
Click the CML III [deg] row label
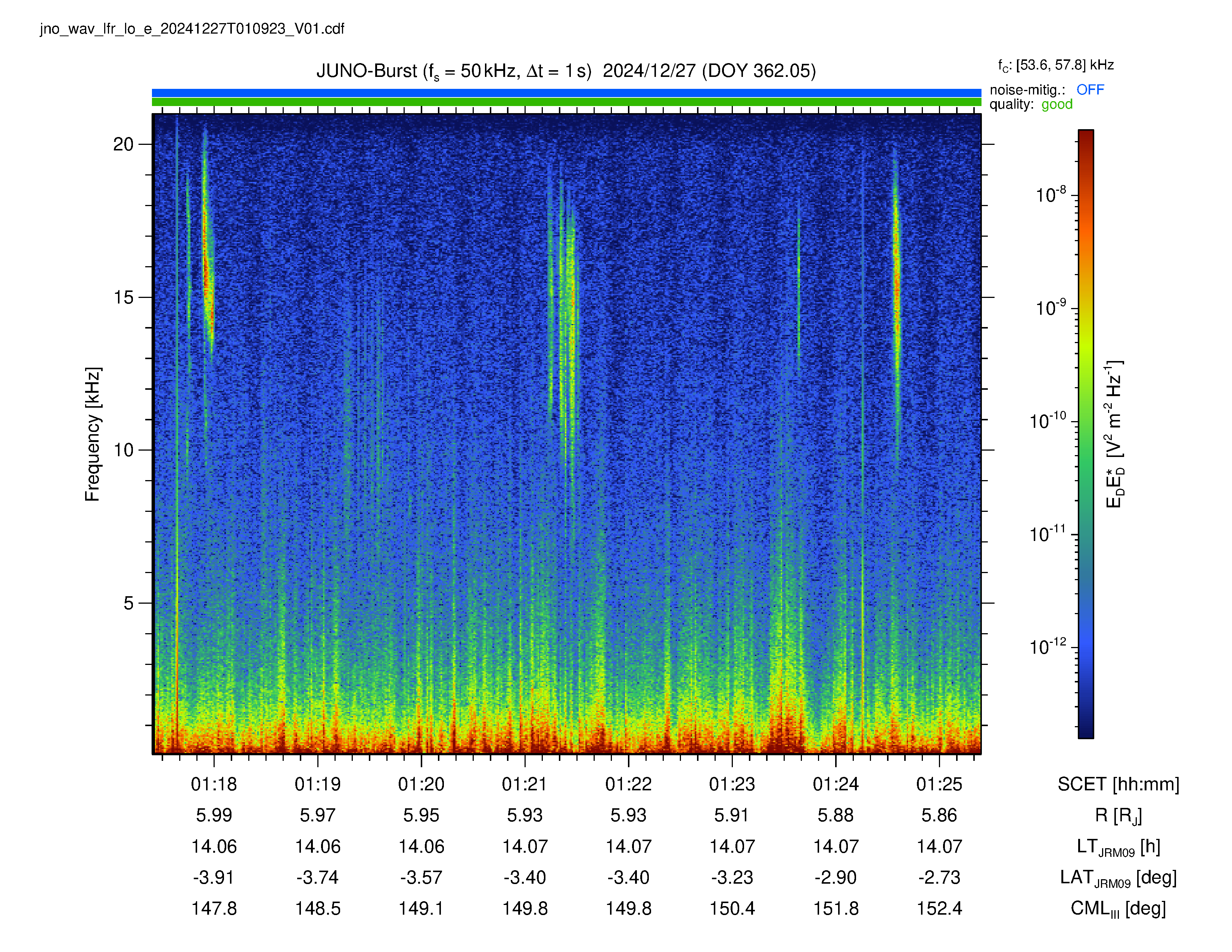[1118, 909]
